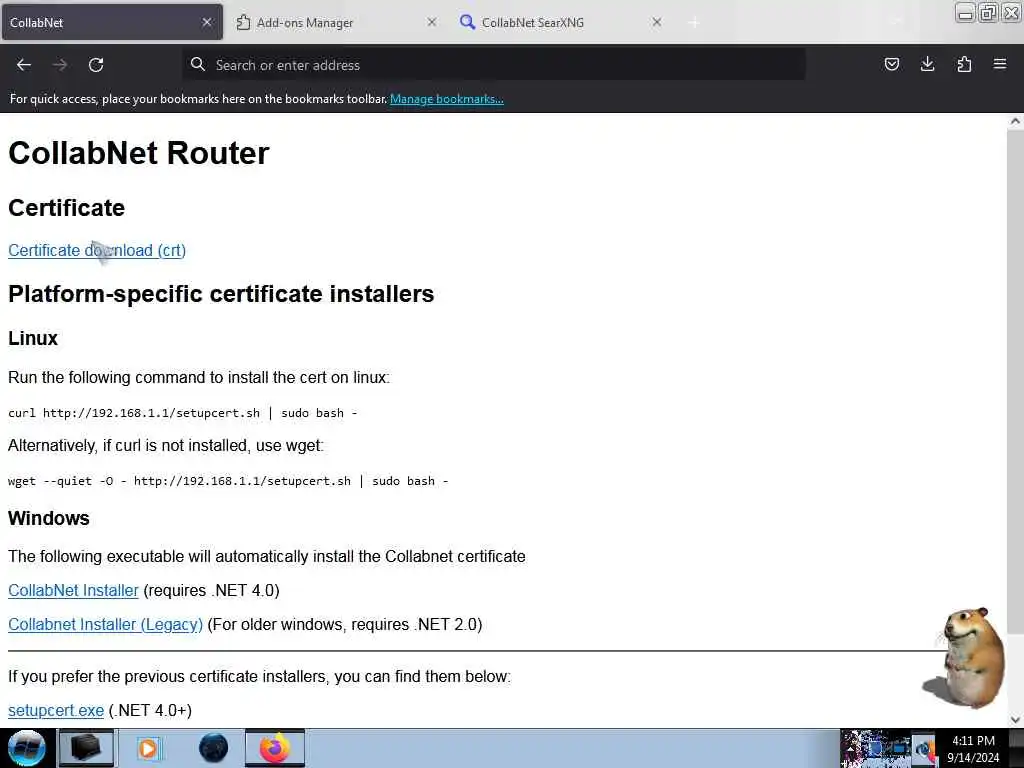Screen dimensions: 1024x768
Task: Click the system tray icons area
Action: click(x=889, y=748)
